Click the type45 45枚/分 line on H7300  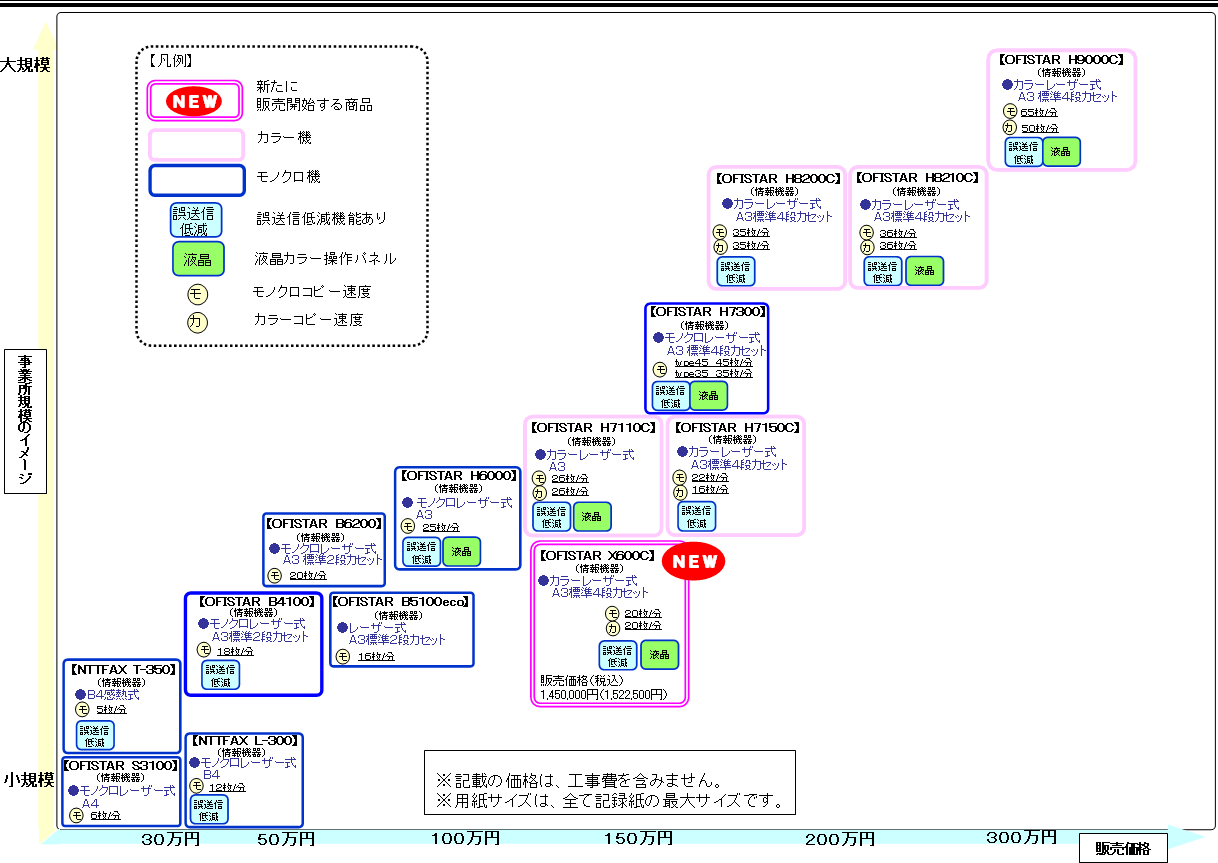(713, 363)
